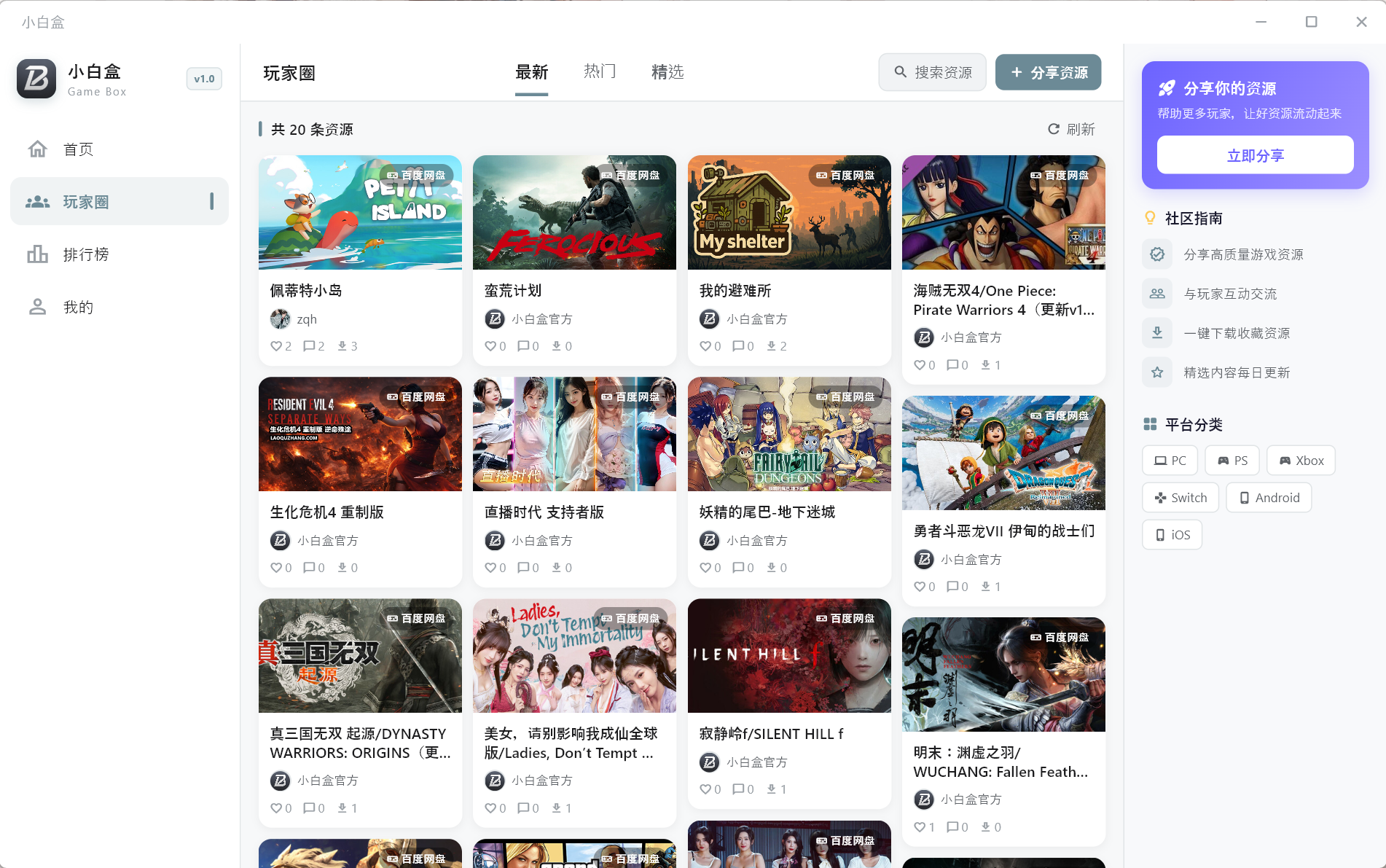Open comments on 蛮荒计划 via comment icon
1386x868 pixels.
522,345
